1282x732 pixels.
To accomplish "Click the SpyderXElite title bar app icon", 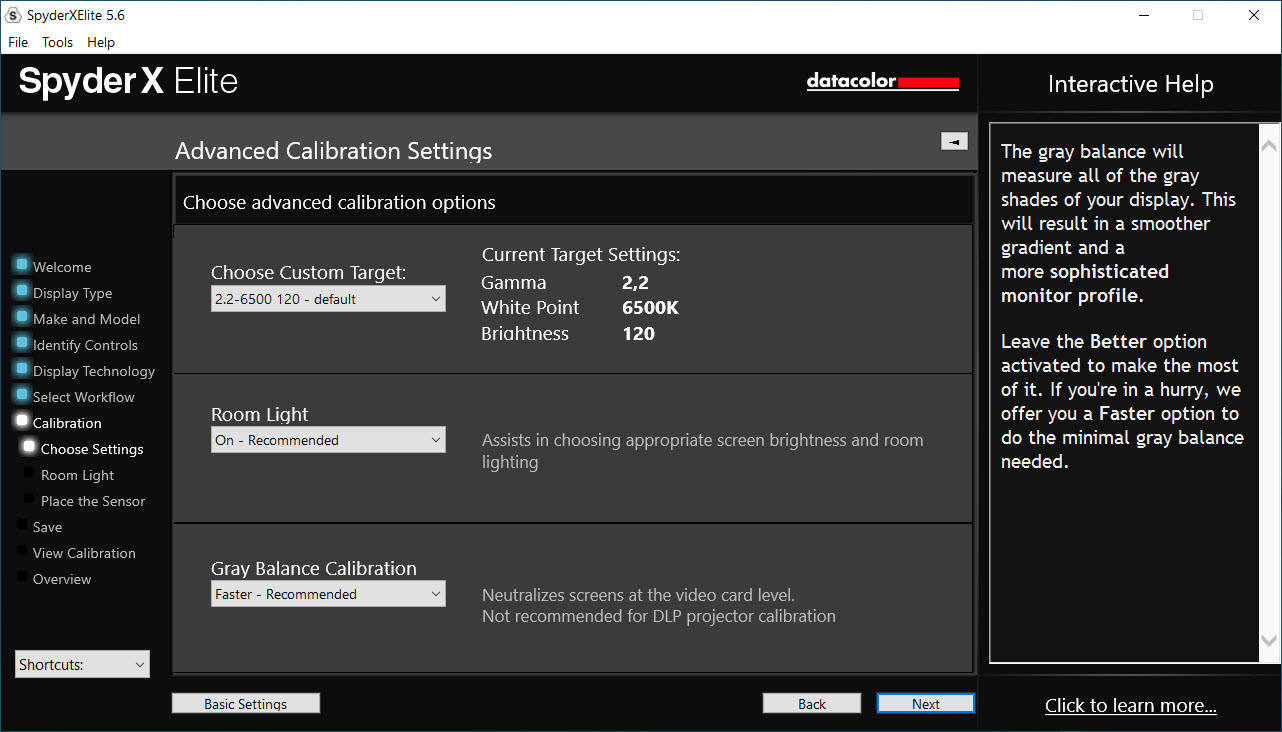I will tap(14, 15).
